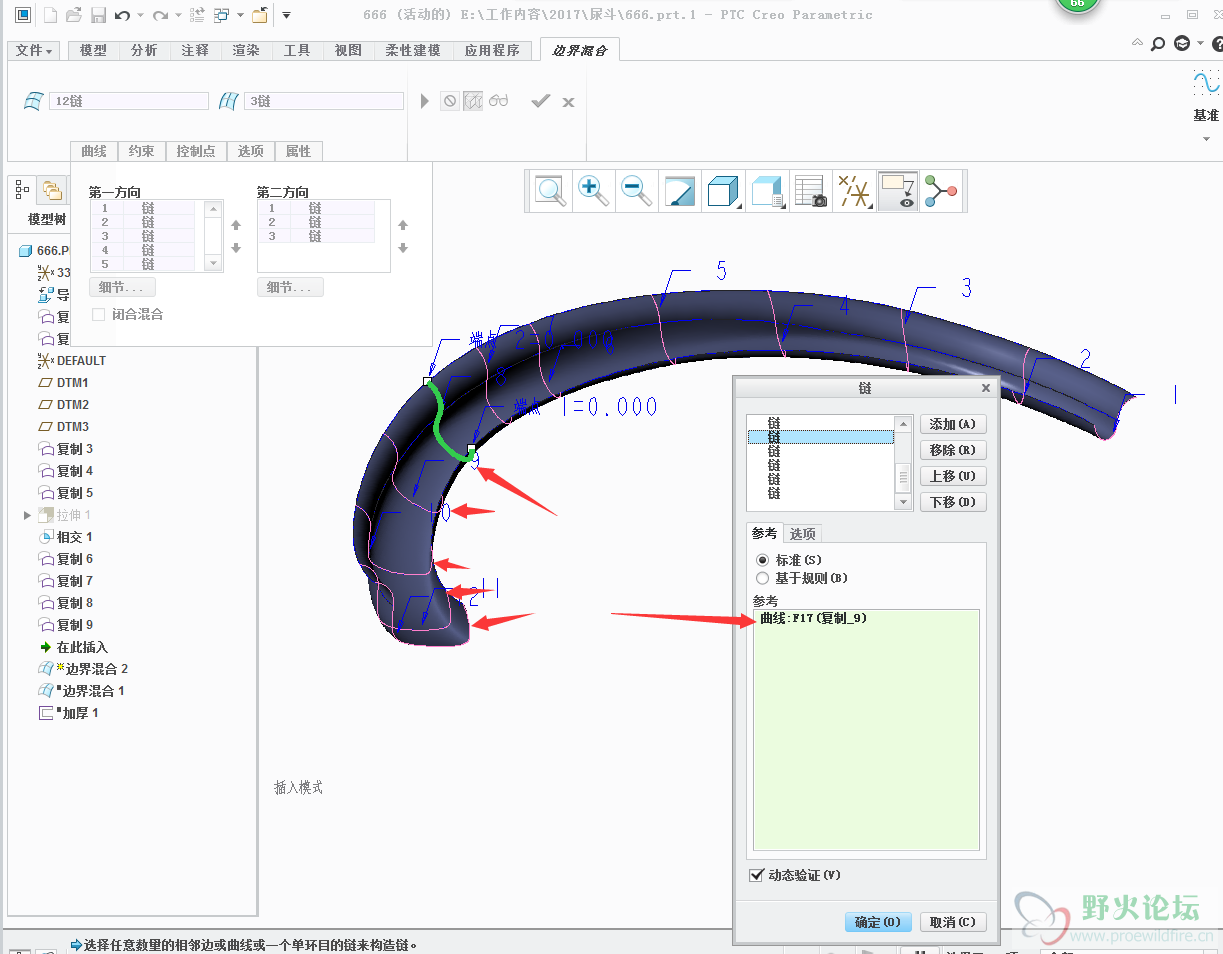Click the Close window folder icon
This screenshot has height=954, width=1223.
click(x=260, y=15)
